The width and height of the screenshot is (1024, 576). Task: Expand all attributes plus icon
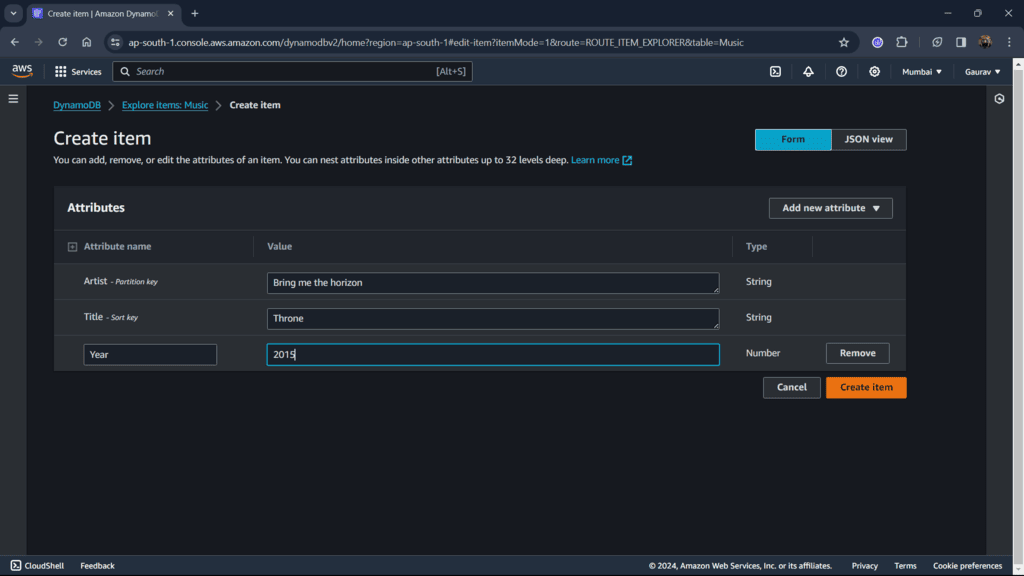(x=72, y=247)
